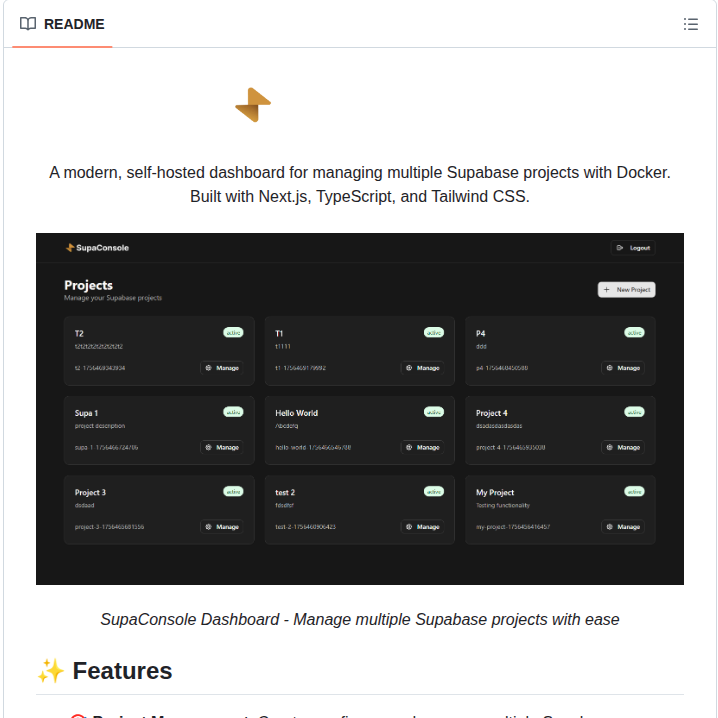Click the orange SupaConsole logo above the description
This screenshot has height=718, width=718.
click(253, 105)
